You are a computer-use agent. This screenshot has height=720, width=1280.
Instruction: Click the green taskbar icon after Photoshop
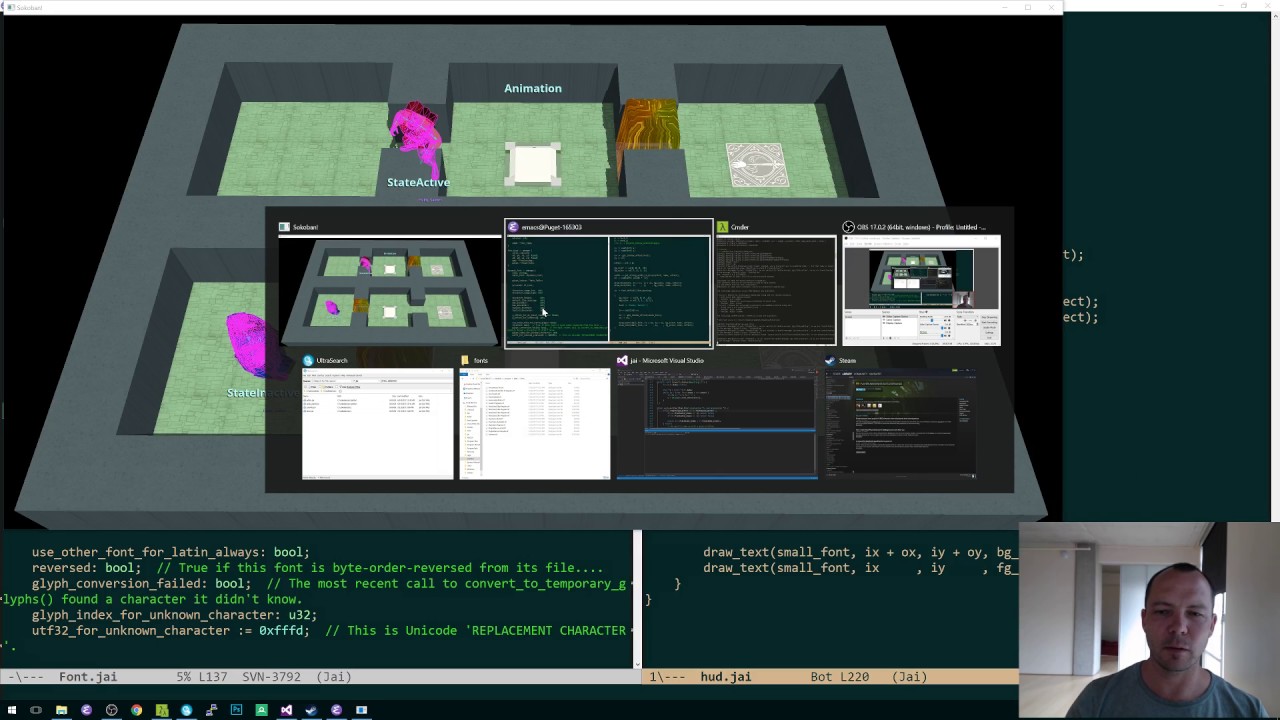261,710
